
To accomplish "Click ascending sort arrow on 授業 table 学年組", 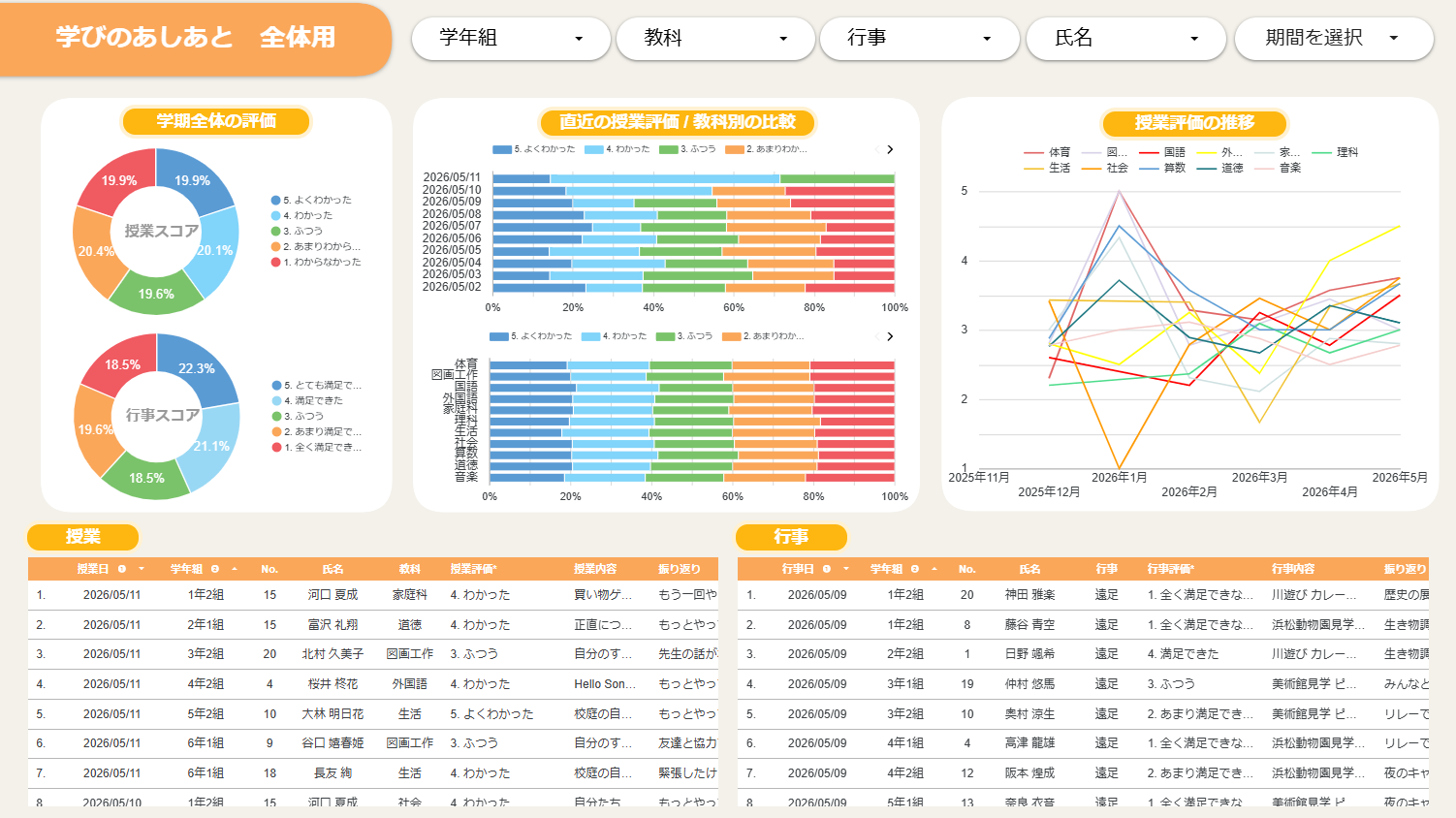I will point(234,569).
